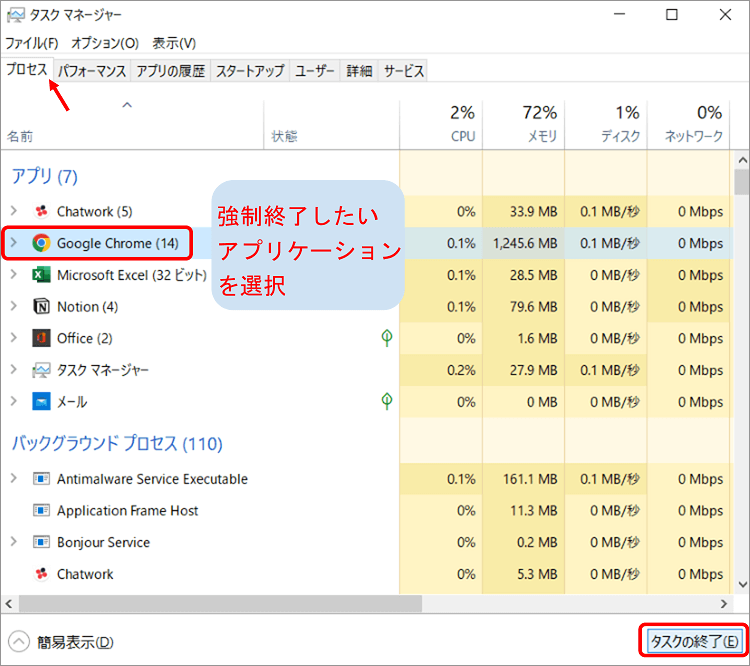Sort by the ネットワーク column header
Screen dimensions: 750x666
689,125
